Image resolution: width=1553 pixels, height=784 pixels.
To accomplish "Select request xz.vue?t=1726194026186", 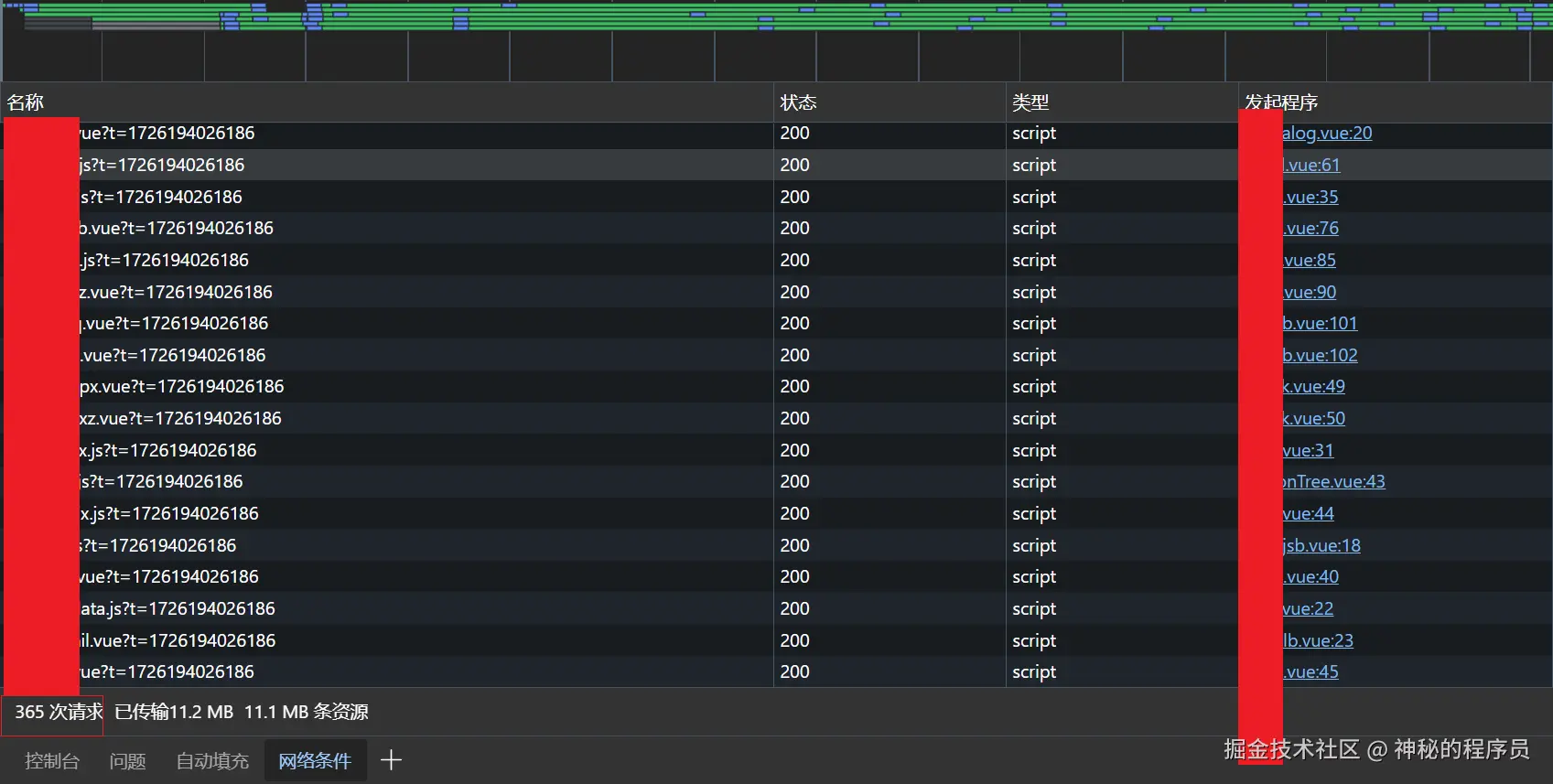I will (181, 419).
